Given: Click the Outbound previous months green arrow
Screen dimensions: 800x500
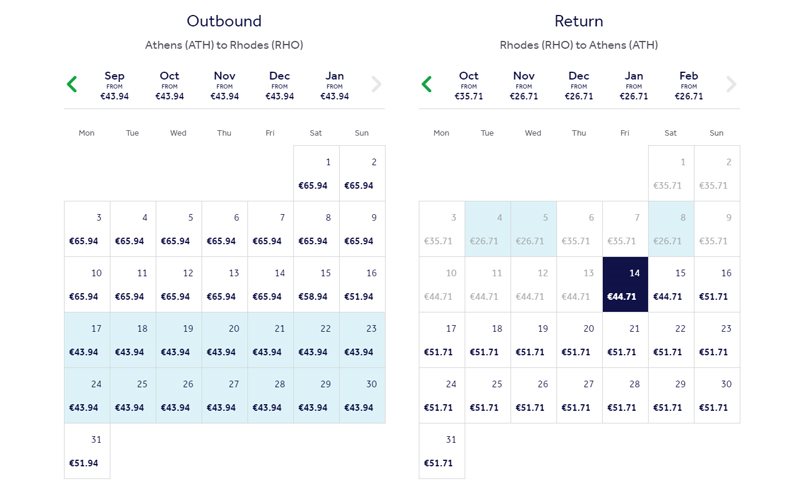Looking at the screenshot, I should point(72,85).
